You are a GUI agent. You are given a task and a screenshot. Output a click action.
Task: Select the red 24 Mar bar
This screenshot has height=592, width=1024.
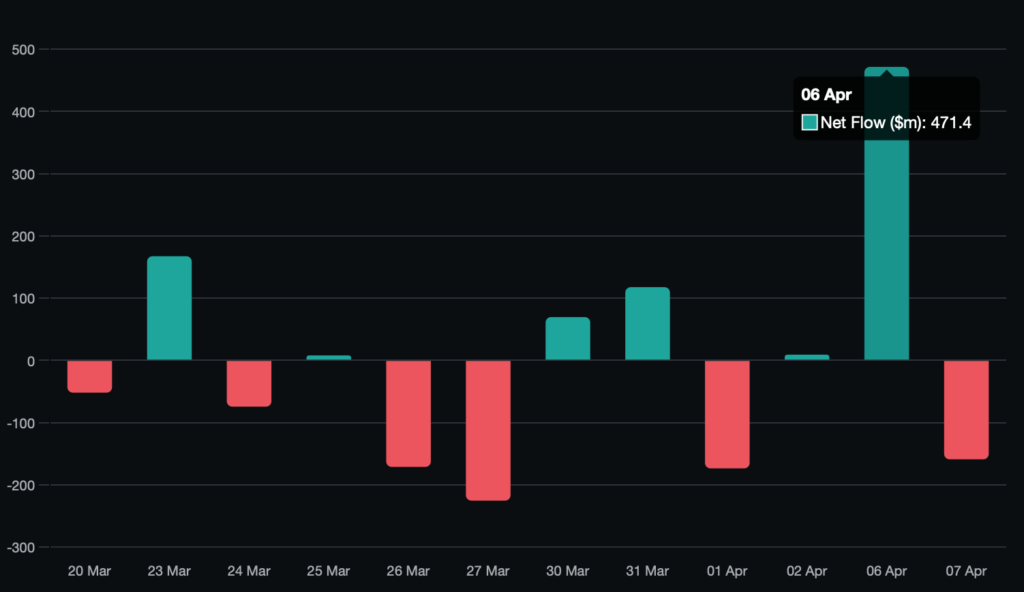tap(249, 383)
